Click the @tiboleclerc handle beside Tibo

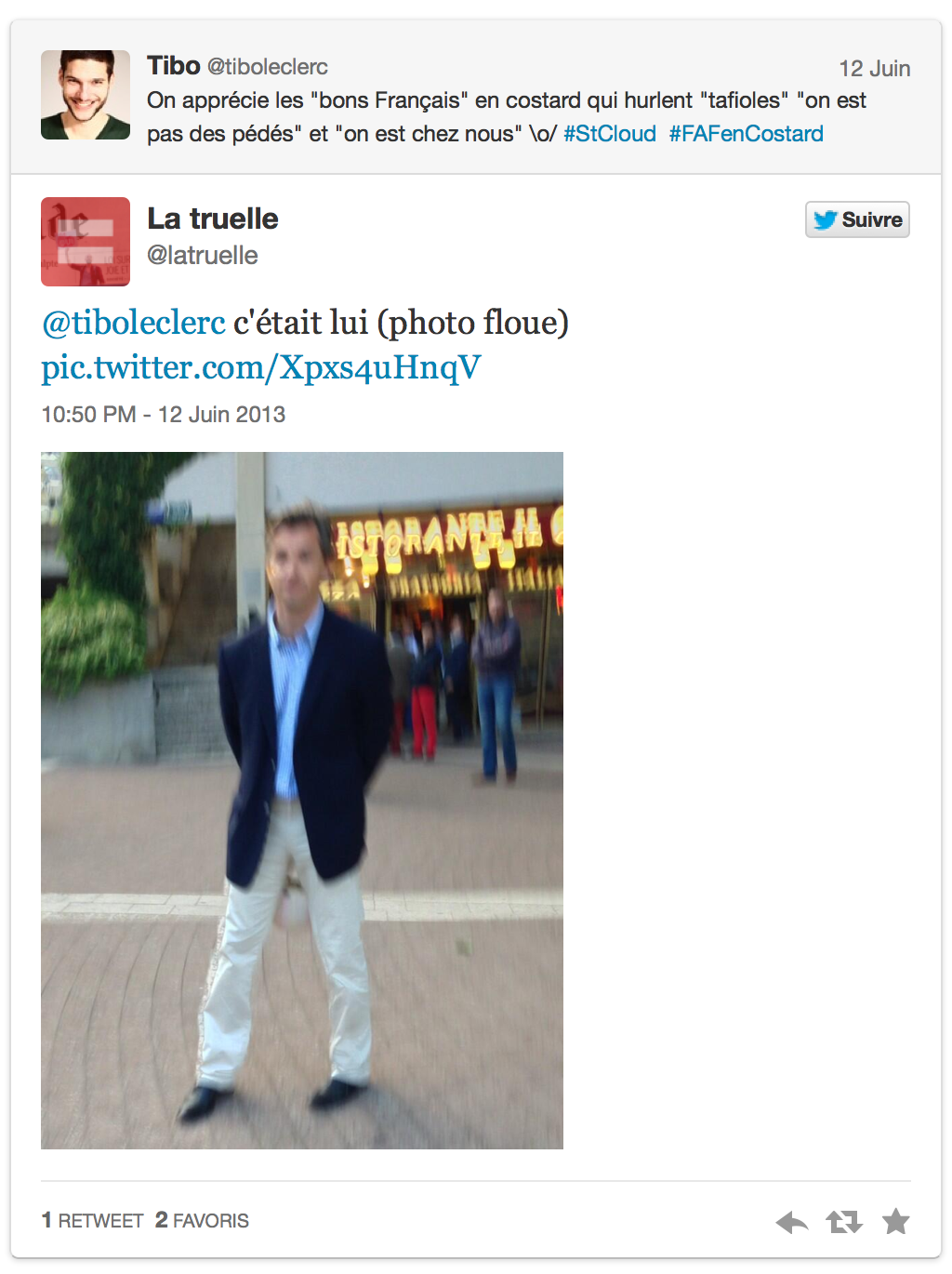[268, 67]
